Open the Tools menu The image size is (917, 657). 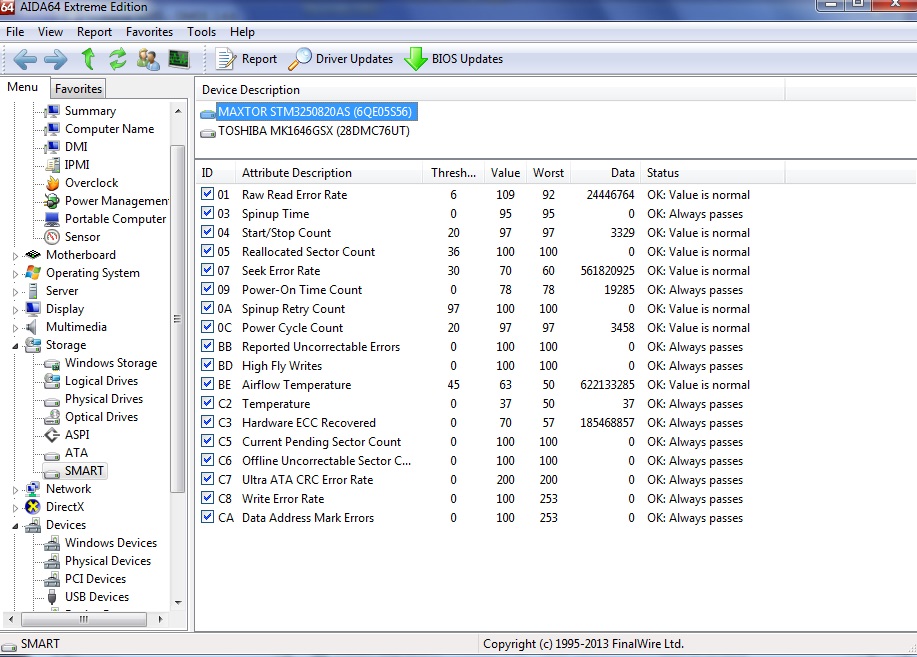click(x=201, y=32)
